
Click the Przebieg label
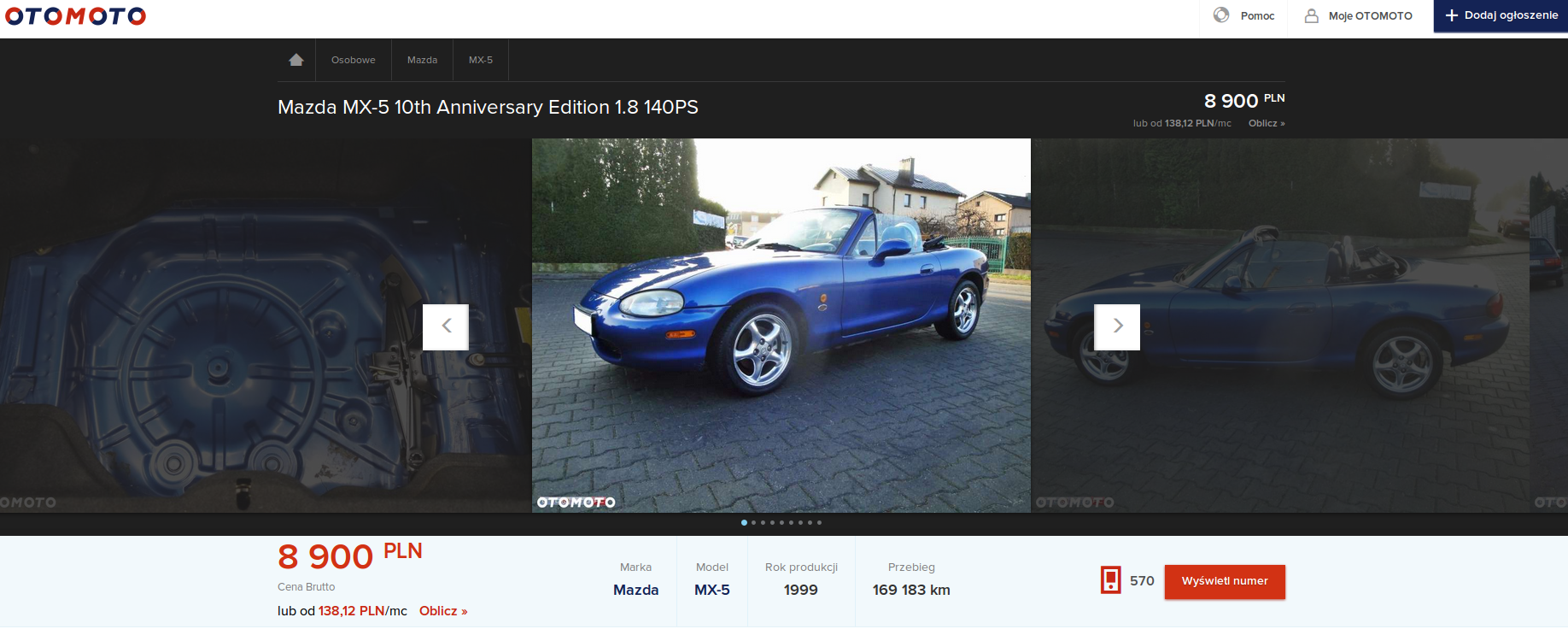[911, 567]
